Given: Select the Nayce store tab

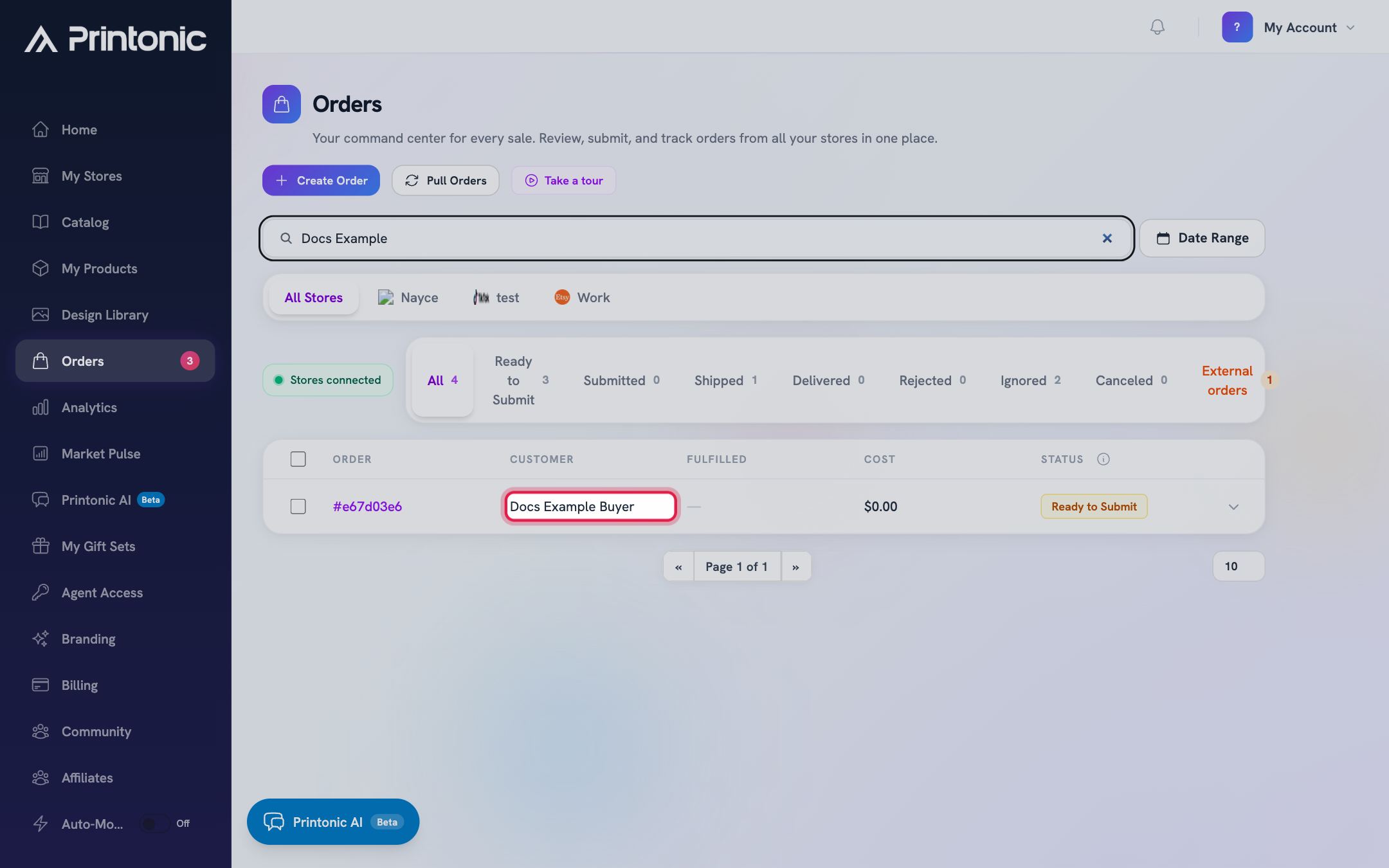Looking at the screenshot, I should click(408, 297).
